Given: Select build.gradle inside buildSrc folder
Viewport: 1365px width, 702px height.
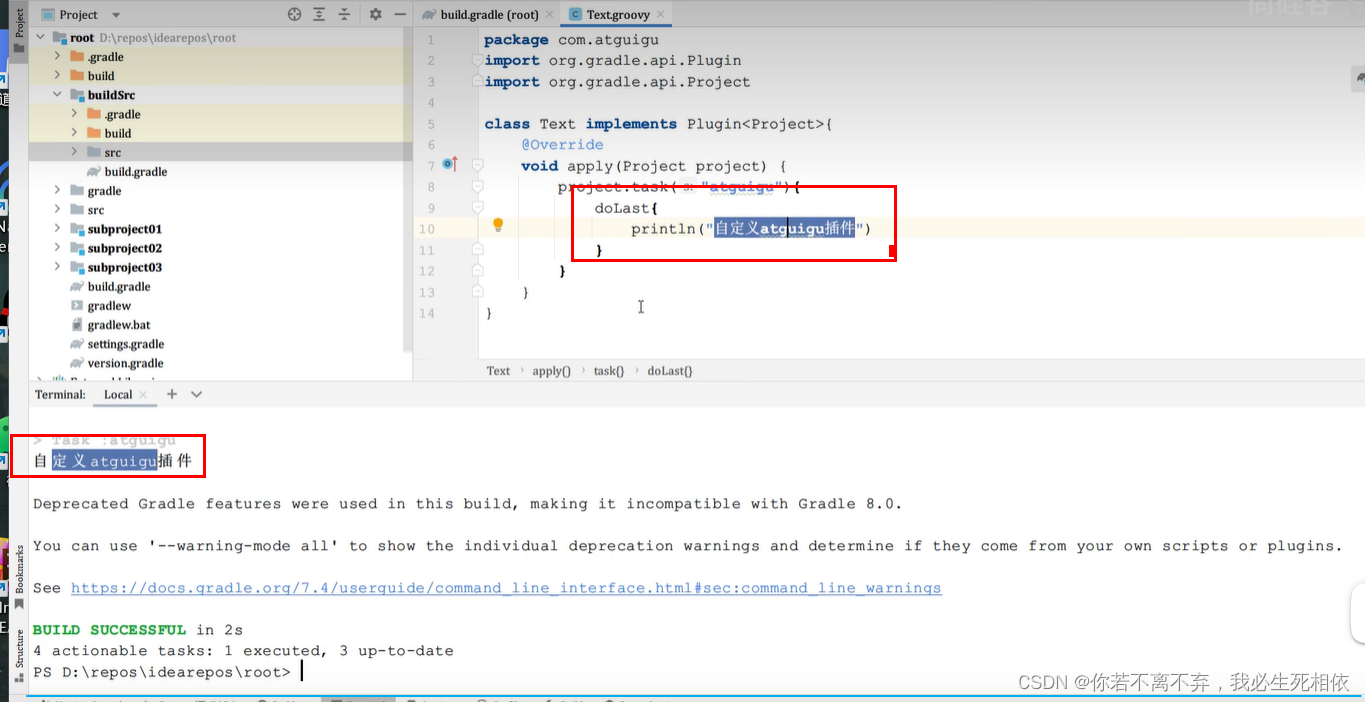Looking at the screenshot, I should (x=135, y=172).
